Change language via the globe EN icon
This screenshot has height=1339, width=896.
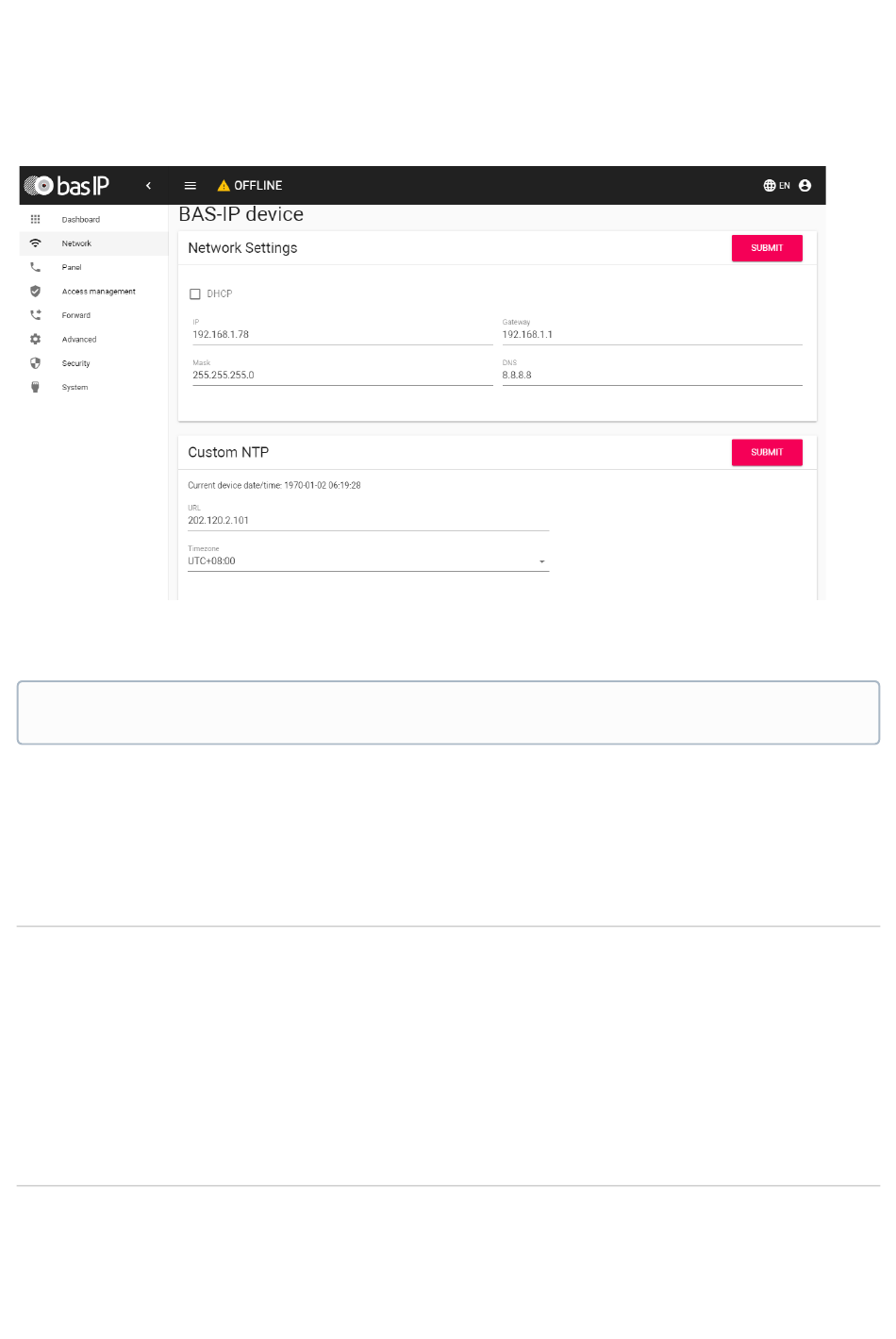tap(776, 186)
